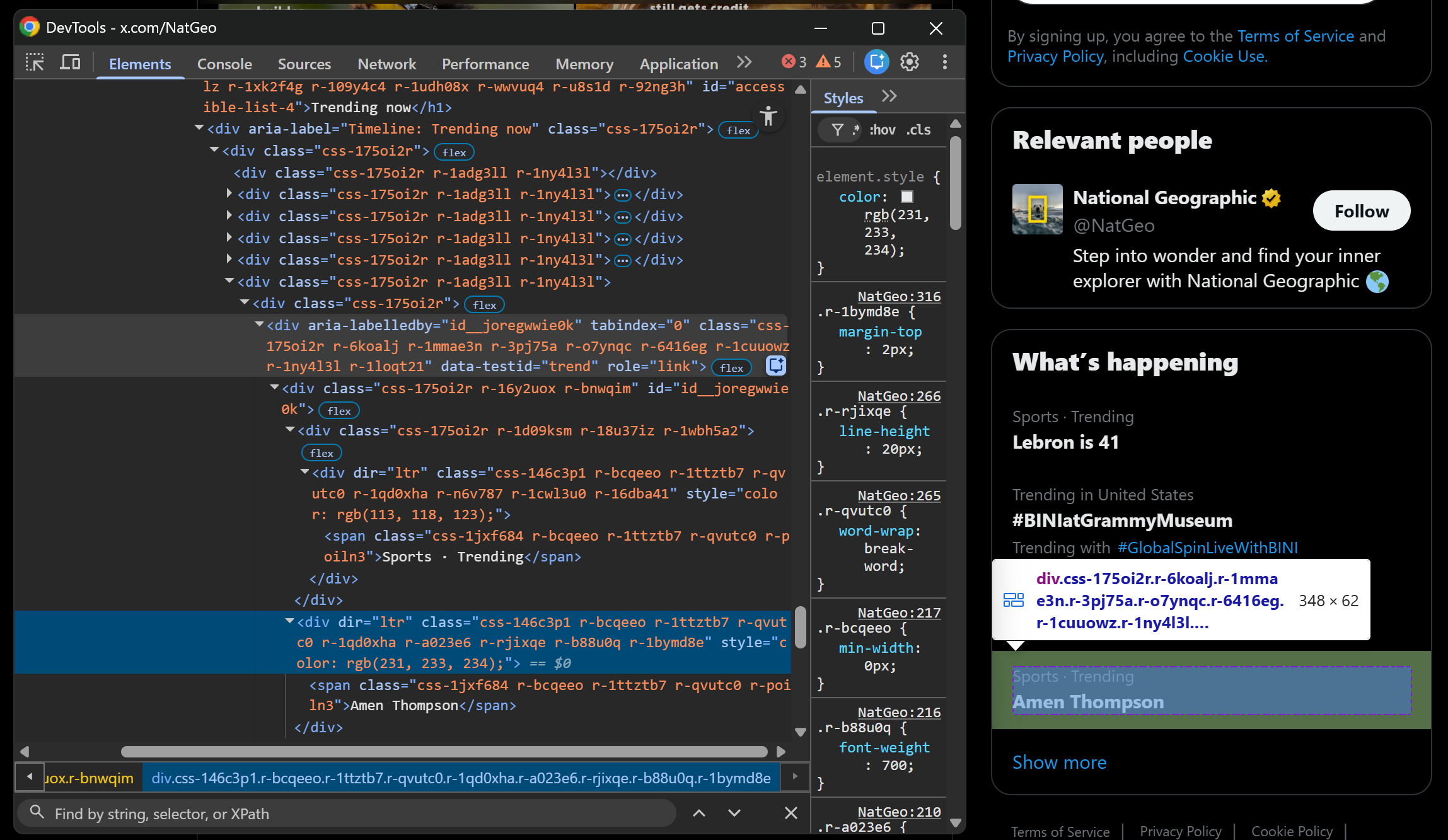The height and width of the screenshot is (840, 1448).
Task: Toggle the :hov element state panel
Action: (882, 130)
